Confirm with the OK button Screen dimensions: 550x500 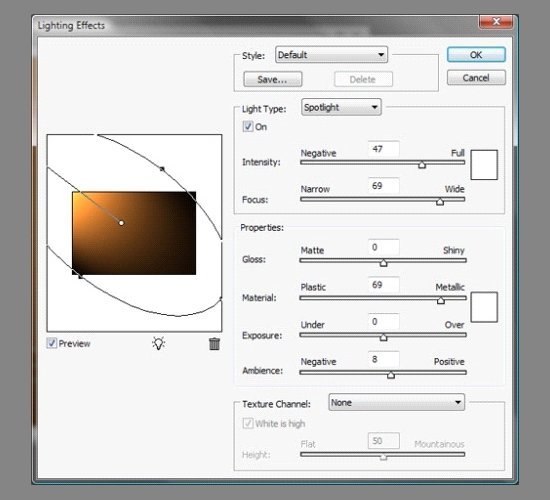476,55
